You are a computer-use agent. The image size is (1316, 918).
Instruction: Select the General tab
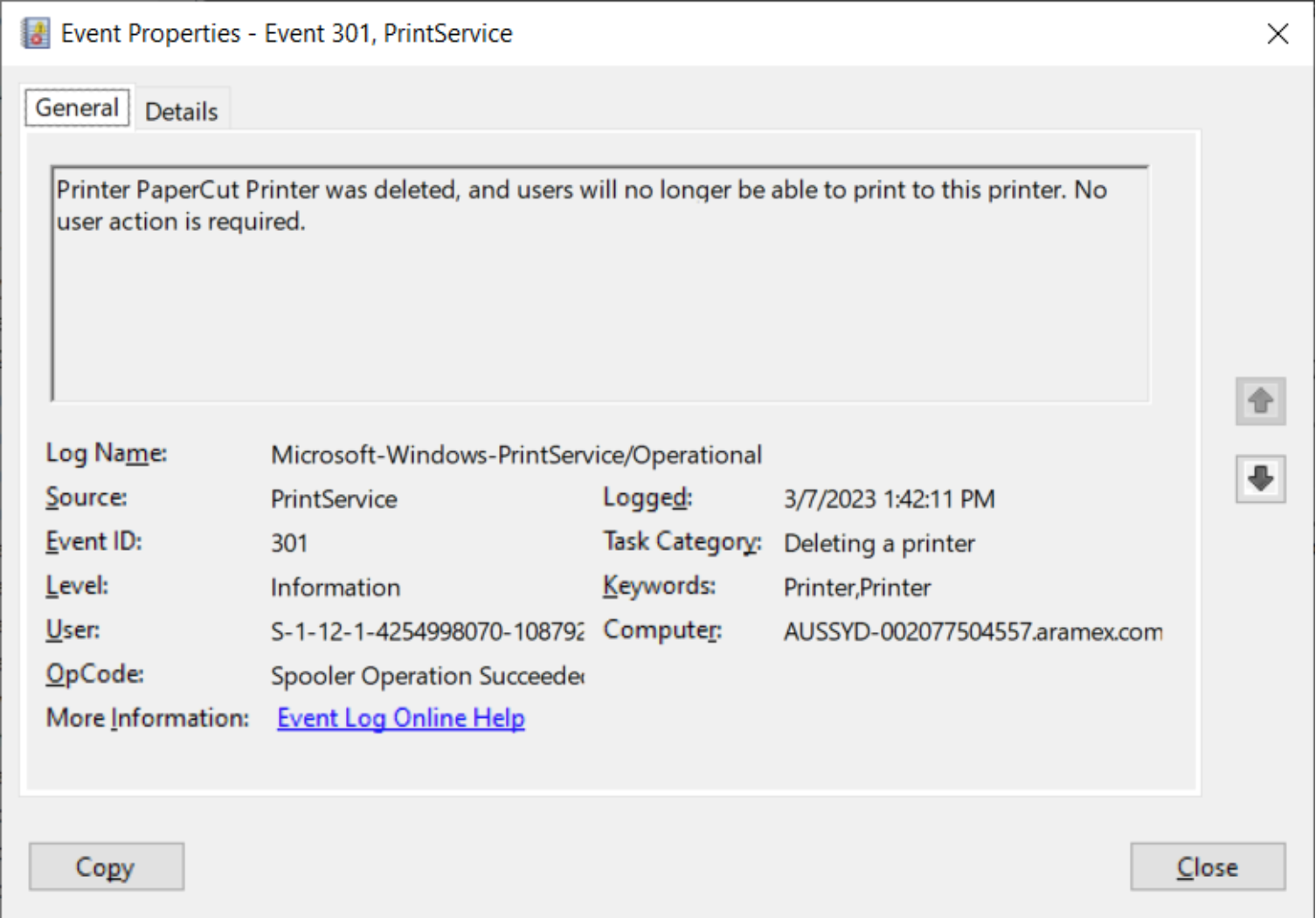point(77,107)
